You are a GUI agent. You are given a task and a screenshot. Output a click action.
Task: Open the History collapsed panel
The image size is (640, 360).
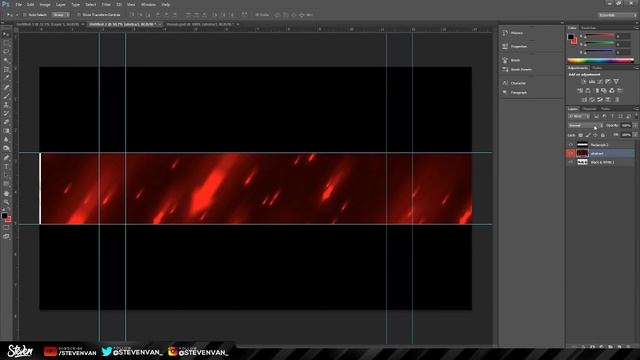[x=516, y=33]
